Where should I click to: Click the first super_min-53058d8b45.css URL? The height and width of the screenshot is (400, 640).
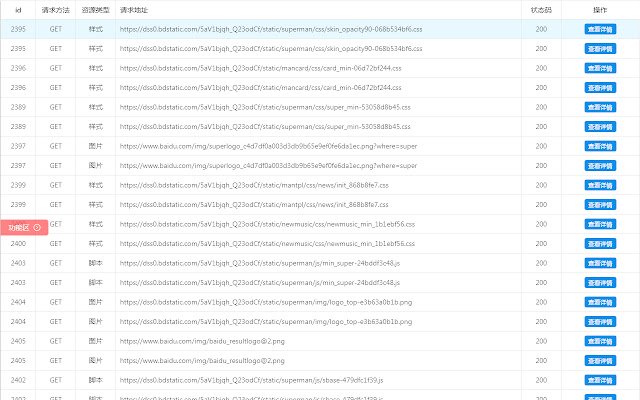point(265,107)
